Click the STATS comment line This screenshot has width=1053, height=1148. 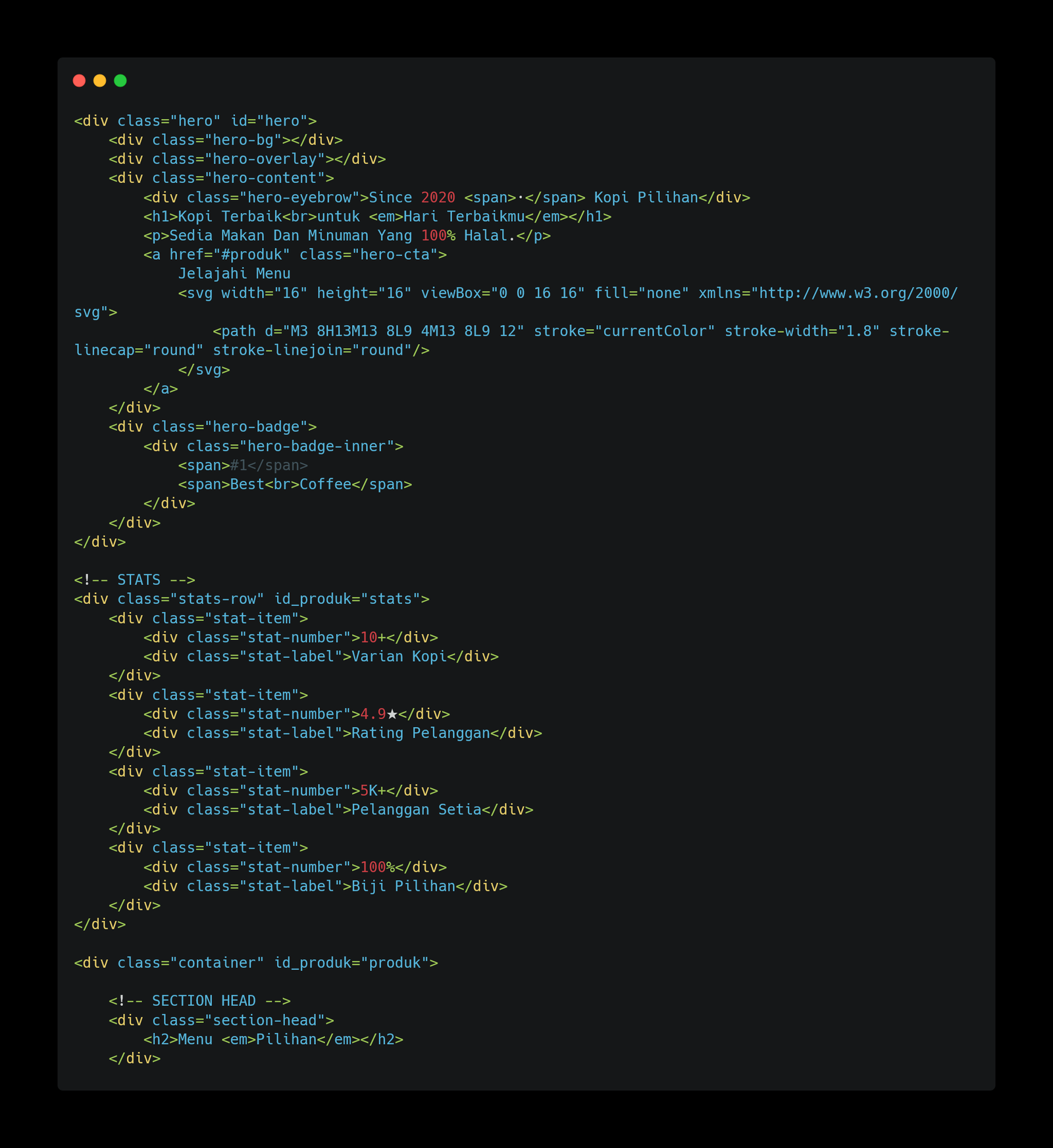135,580
